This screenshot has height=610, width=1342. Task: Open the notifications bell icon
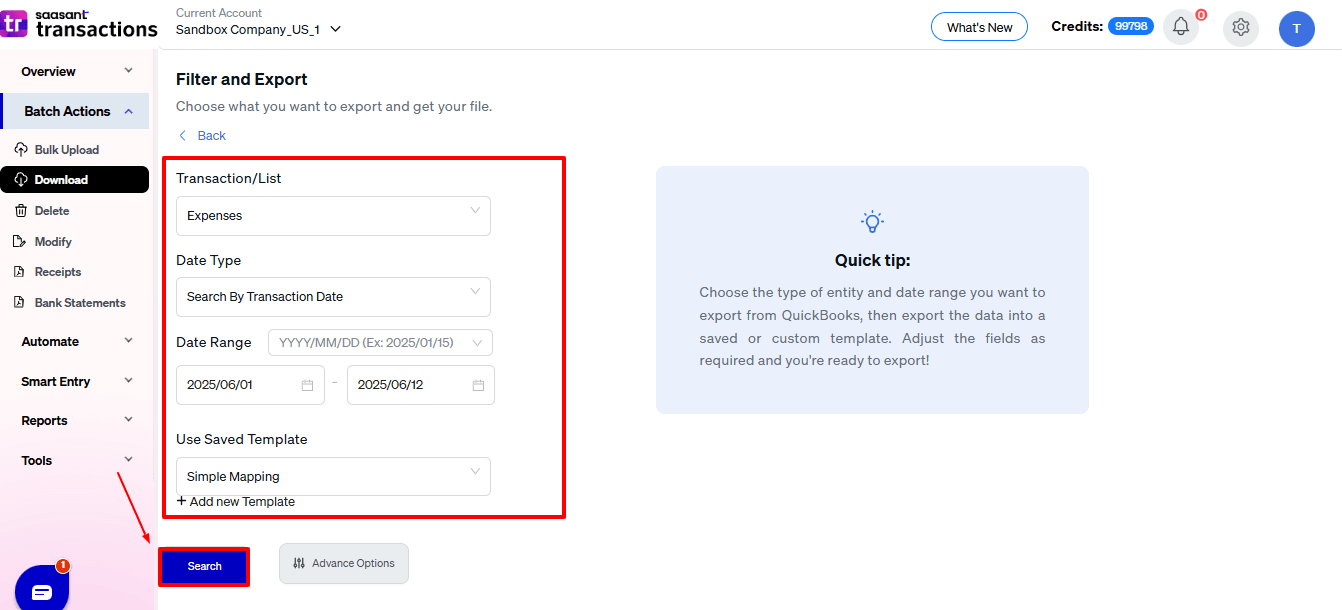[1180, 28]
